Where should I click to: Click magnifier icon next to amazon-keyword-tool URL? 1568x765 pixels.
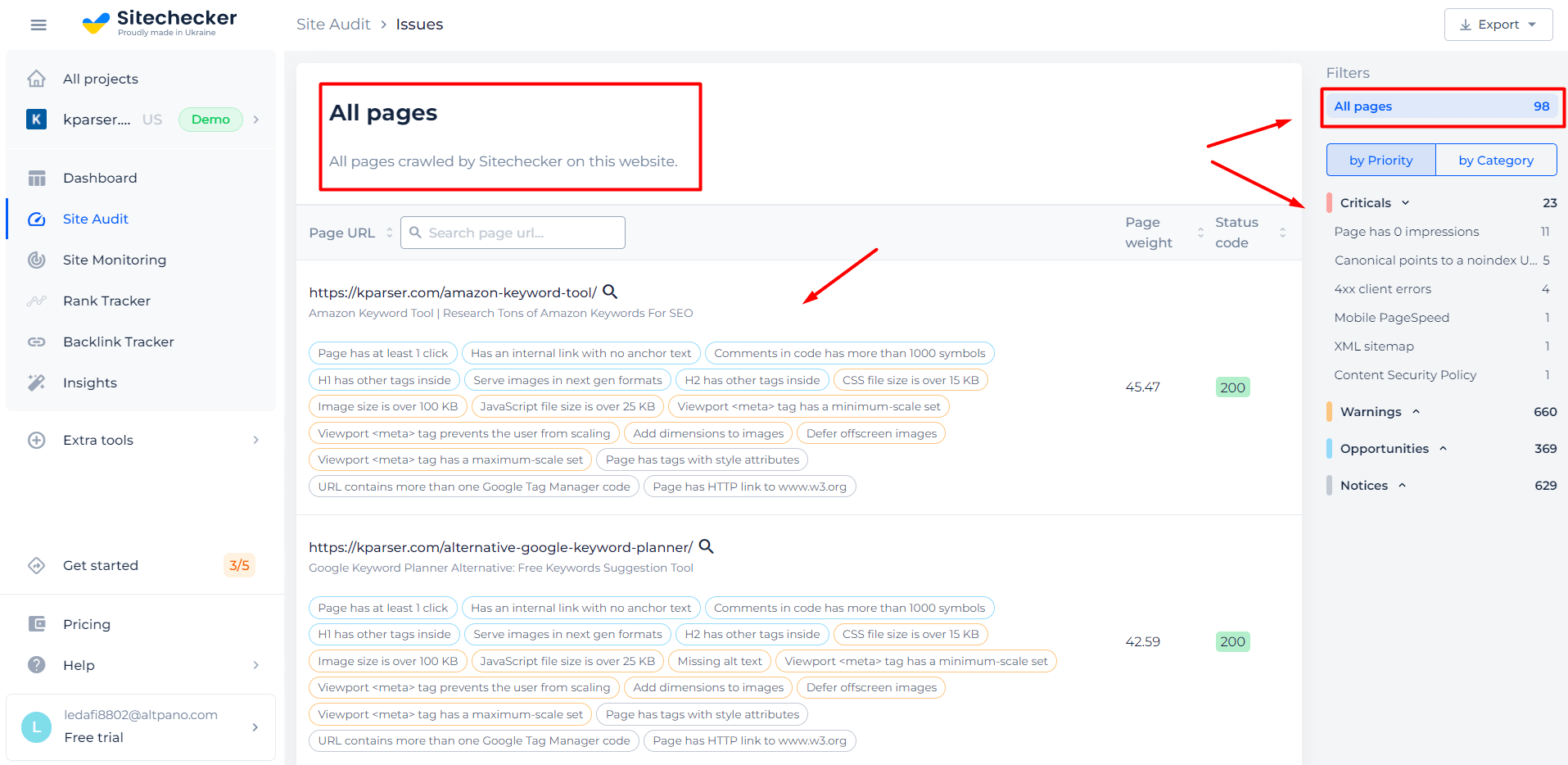pos(610,292)
